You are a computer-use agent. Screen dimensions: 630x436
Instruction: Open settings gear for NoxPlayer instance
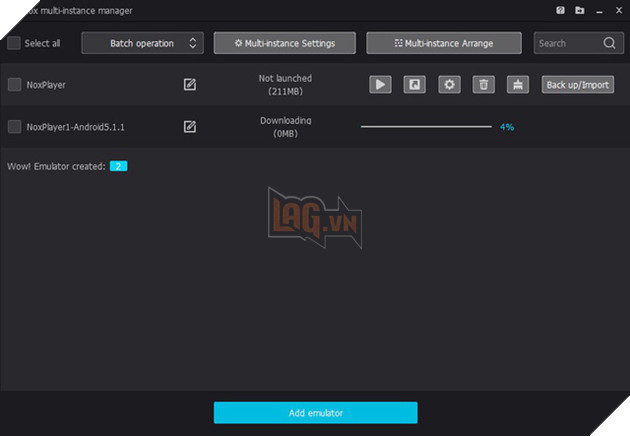point(449,85)
